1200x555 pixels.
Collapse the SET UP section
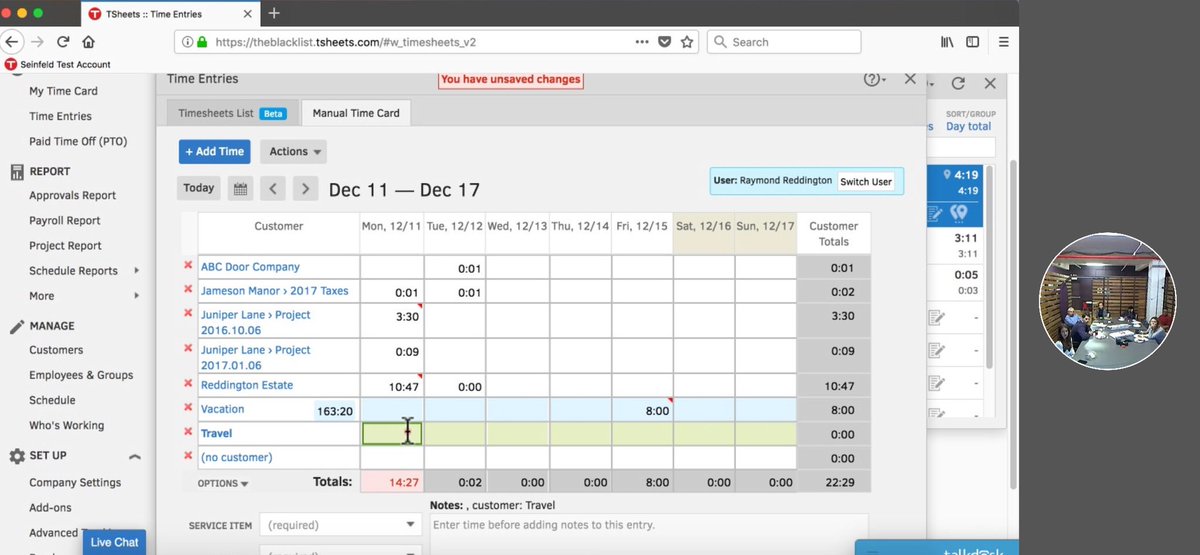(135, 455)
